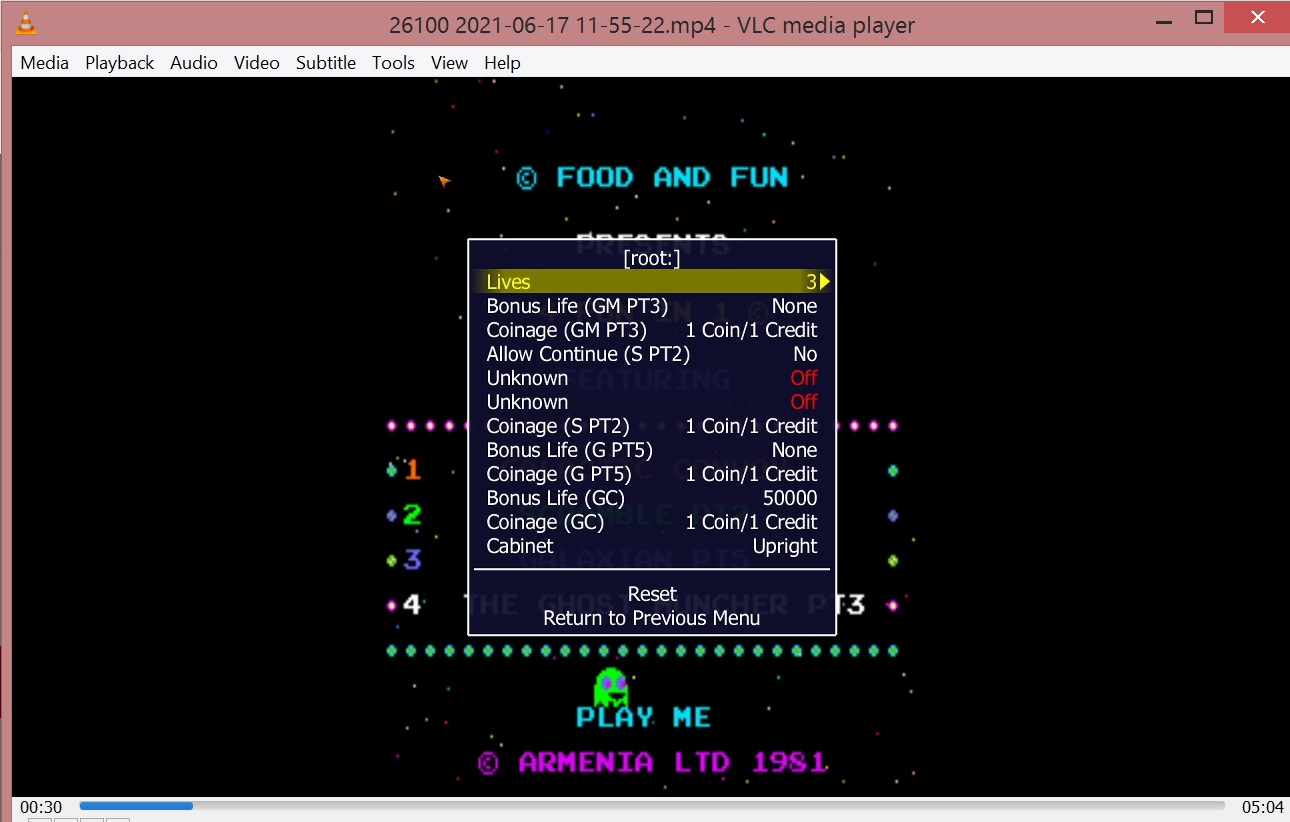Open the Tools menu
This screenshot has width=1290, height=822.
393,63
